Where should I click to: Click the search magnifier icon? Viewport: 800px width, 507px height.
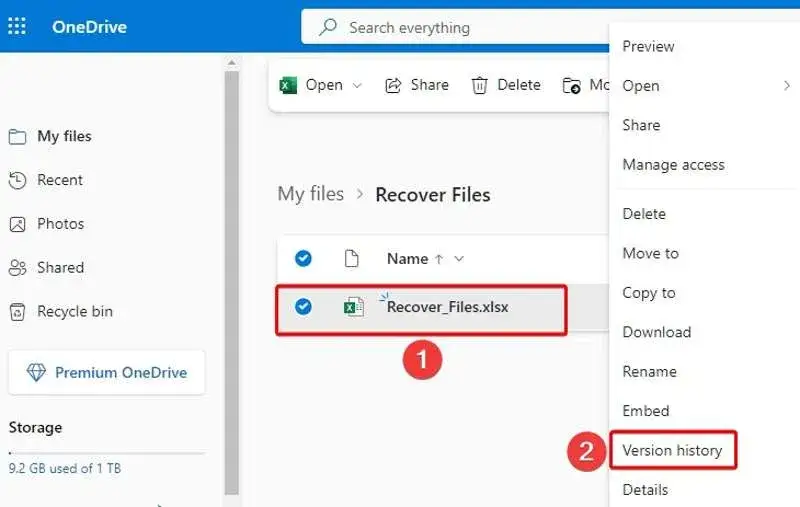[x=328, y=27]
